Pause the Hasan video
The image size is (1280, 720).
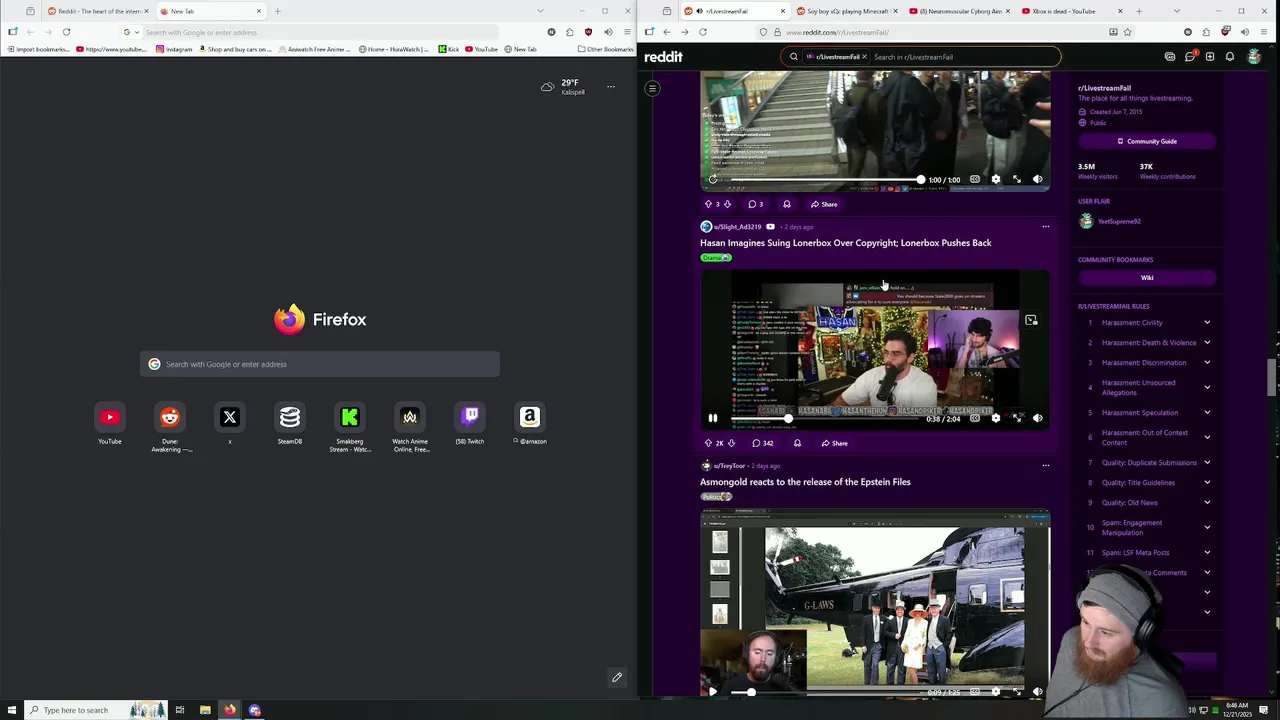point(713,418)
